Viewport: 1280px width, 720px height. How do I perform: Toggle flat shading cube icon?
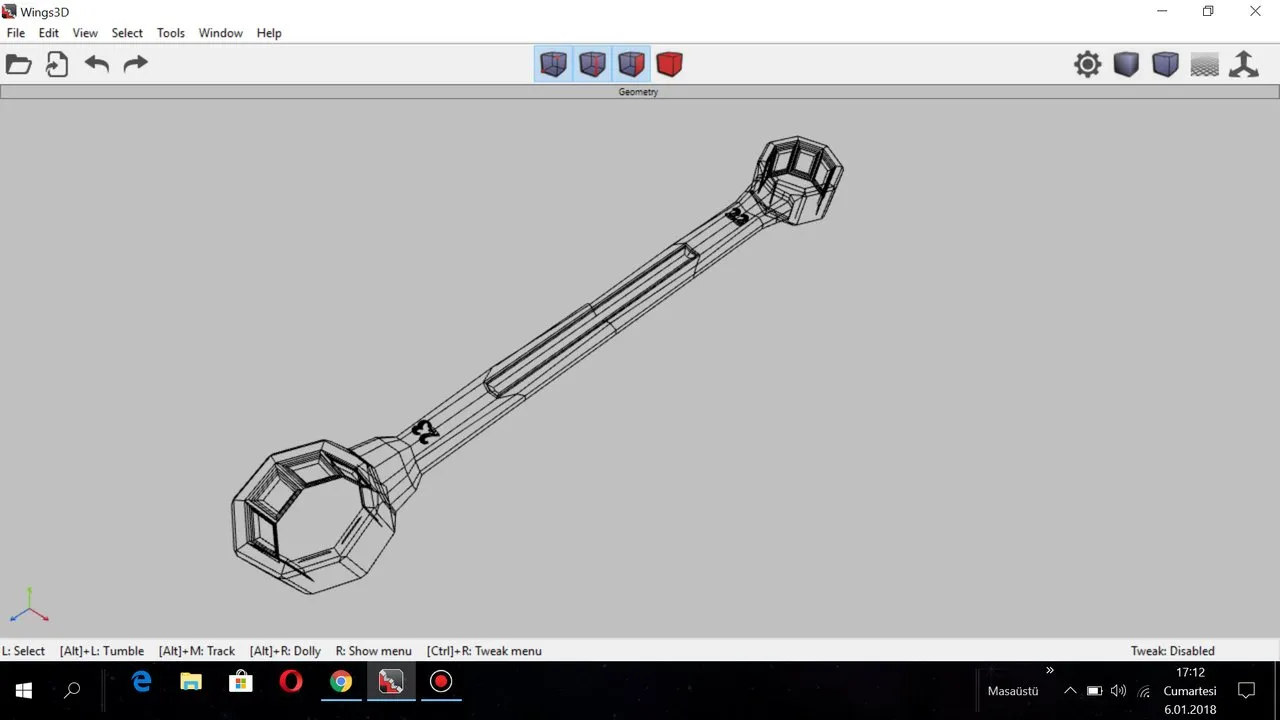pos(1127,65)
